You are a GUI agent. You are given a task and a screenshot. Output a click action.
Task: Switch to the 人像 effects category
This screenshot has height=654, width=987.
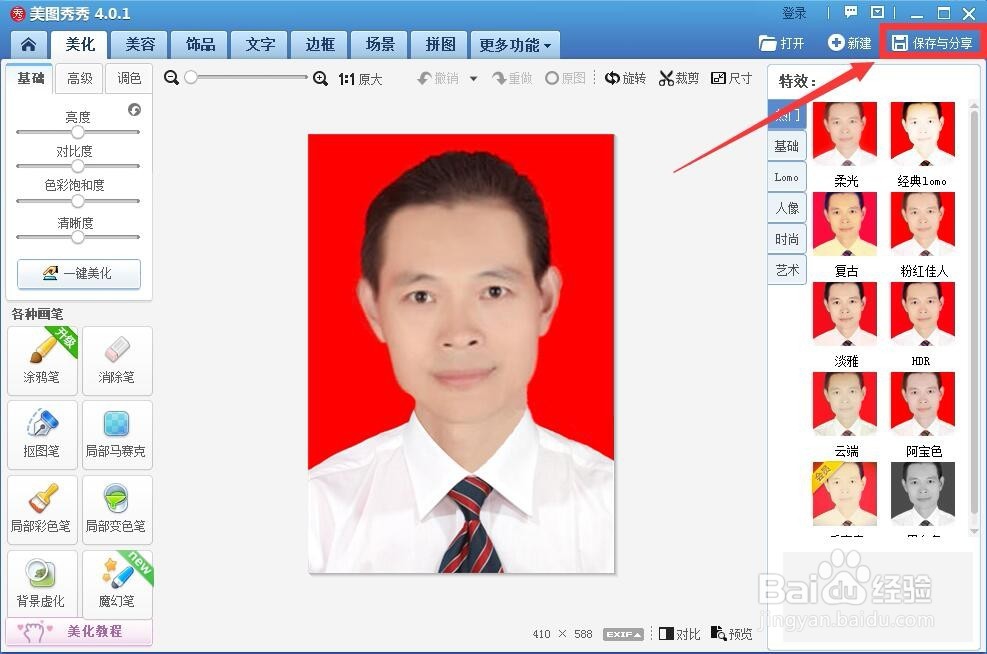786,207
